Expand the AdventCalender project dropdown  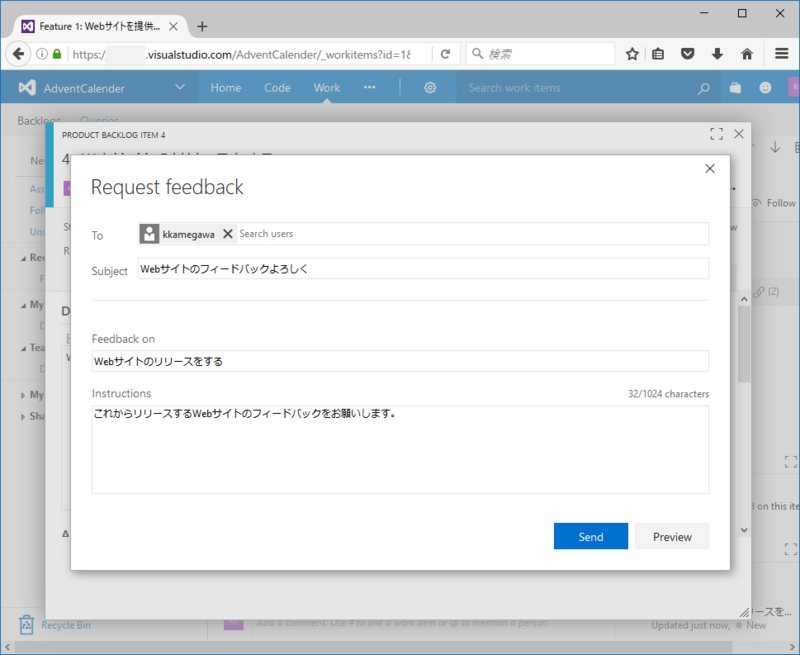(180, 87)
